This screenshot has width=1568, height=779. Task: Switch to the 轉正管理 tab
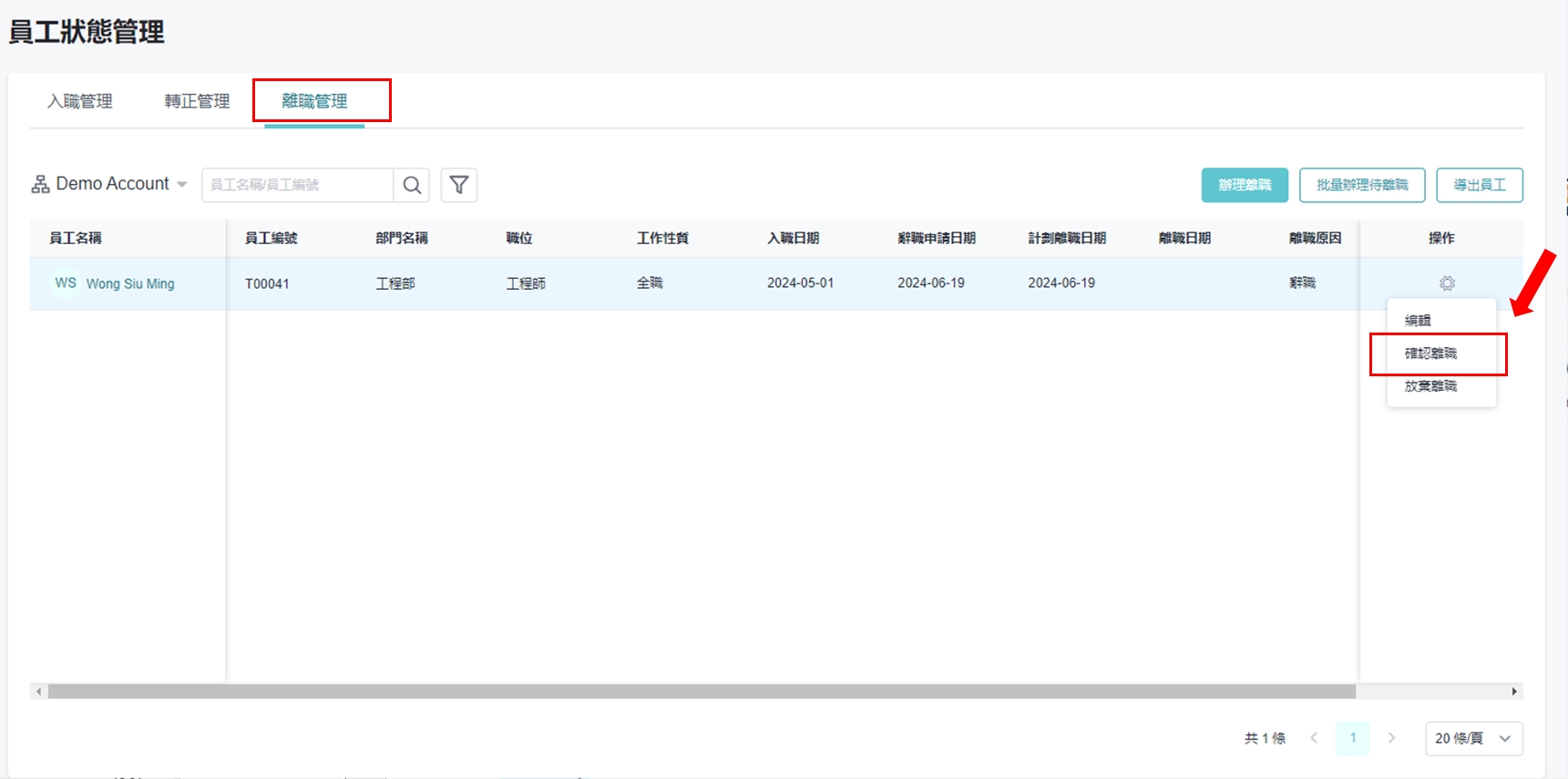tap(197, 101)
